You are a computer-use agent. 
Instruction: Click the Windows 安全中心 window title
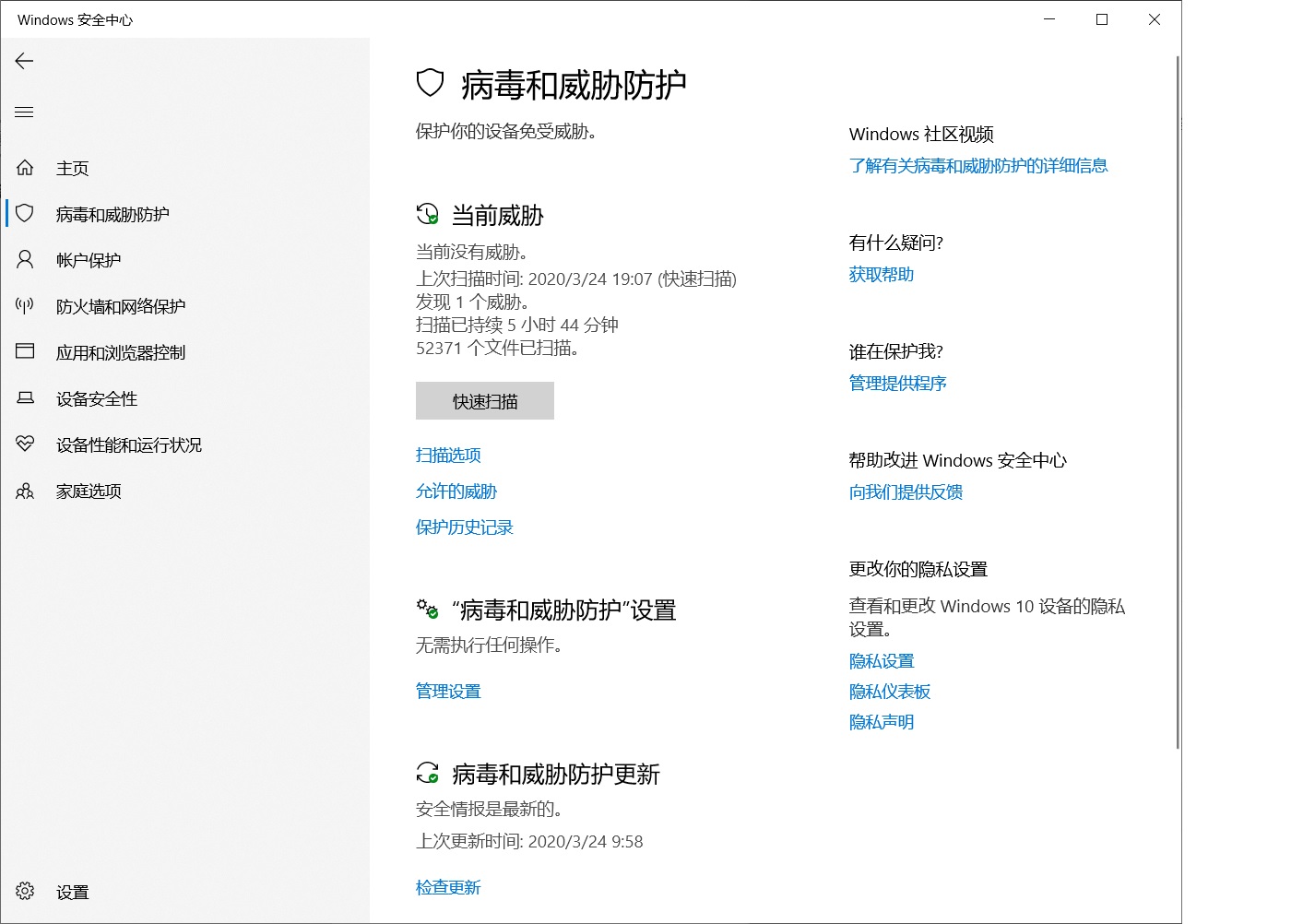(x=76, y=19)
